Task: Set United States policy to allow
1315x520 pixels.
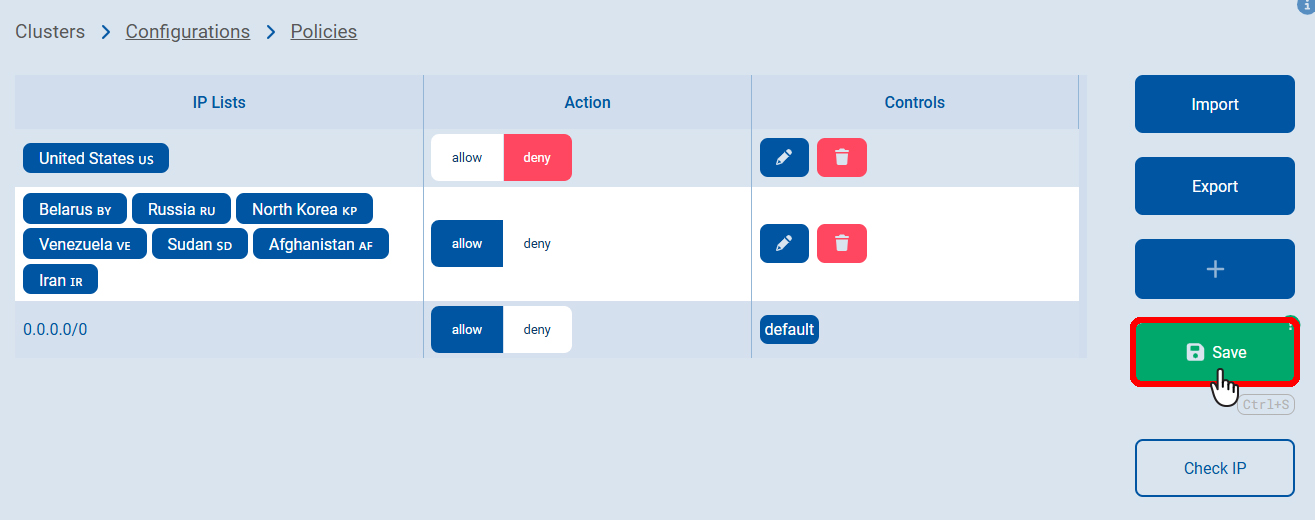Action: click(467, 158)
